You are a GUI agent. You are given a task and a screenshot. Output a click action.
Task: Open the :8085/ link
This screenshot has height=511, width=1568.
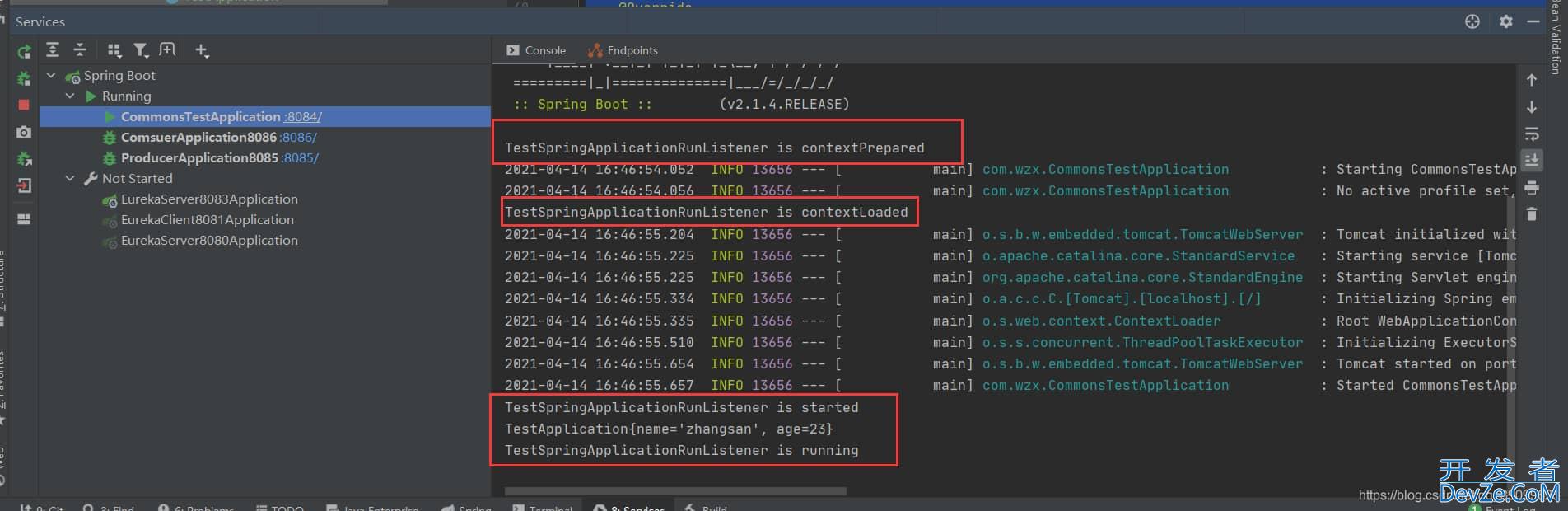pyautogui.click(x=301, y=158)
